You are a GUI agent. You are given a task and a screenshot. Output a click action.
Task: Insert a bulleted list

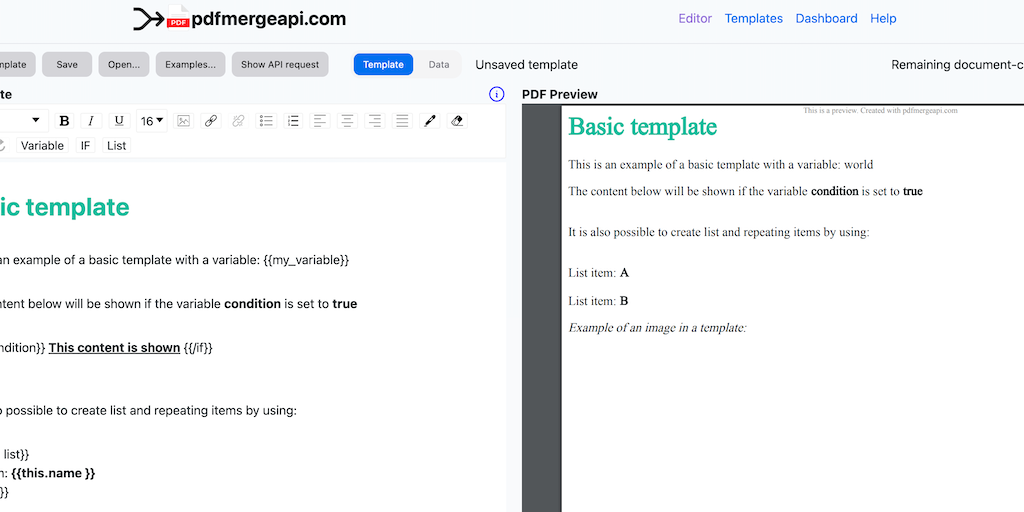266,121
